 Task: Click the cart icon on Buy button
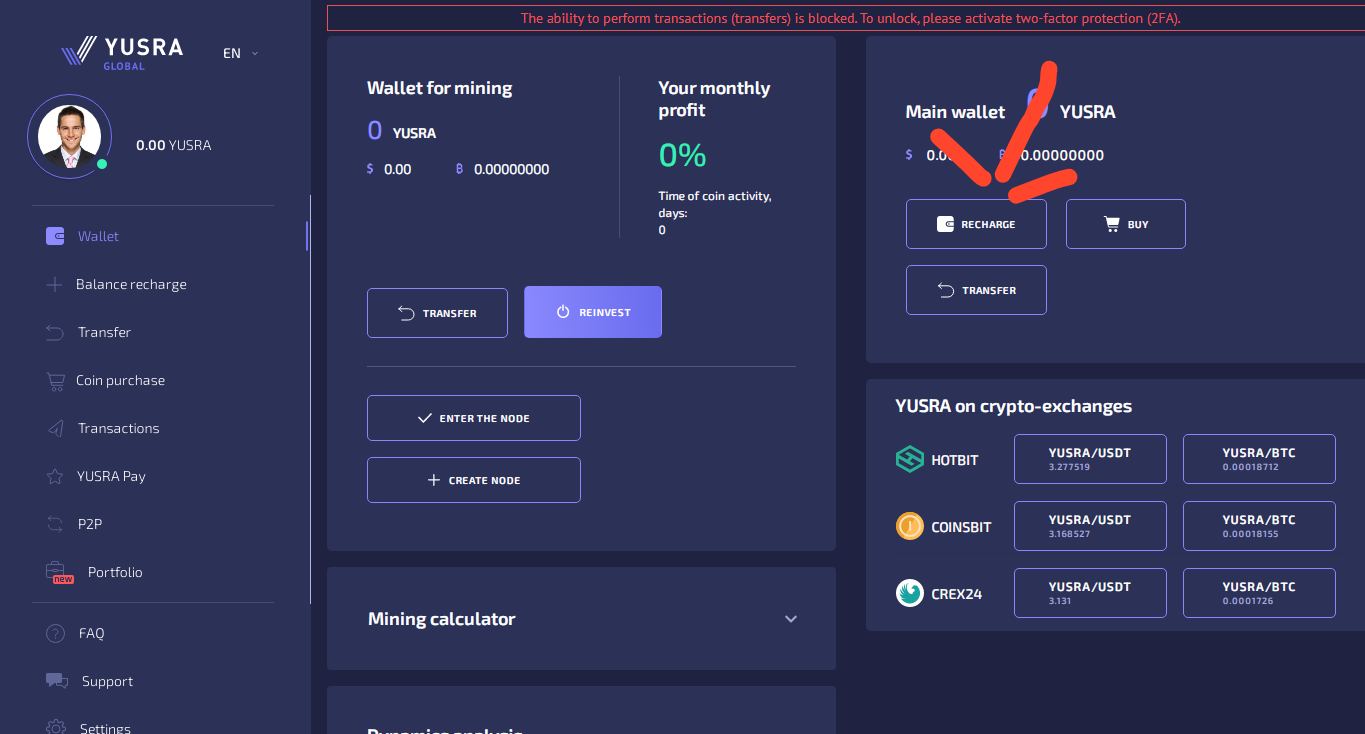click(x=1112, y=224)
